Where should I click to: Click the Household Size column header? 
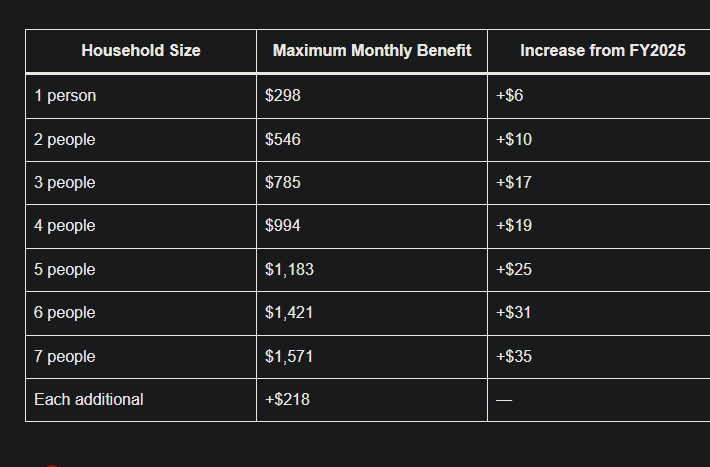pyautogui.click(x=141, y=50)
